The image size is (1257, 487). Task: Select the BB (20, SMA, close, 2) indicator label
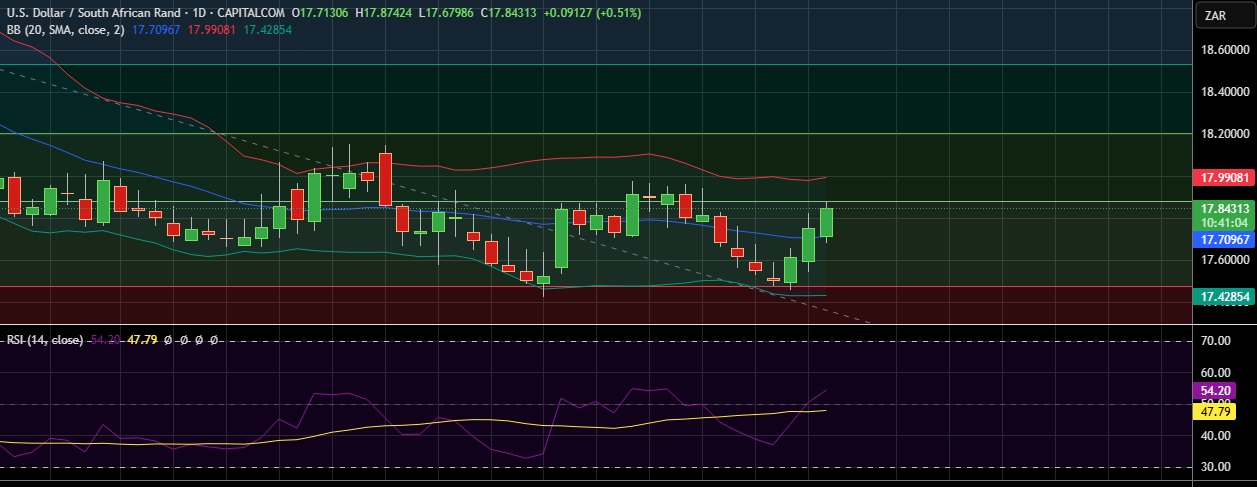63,30
